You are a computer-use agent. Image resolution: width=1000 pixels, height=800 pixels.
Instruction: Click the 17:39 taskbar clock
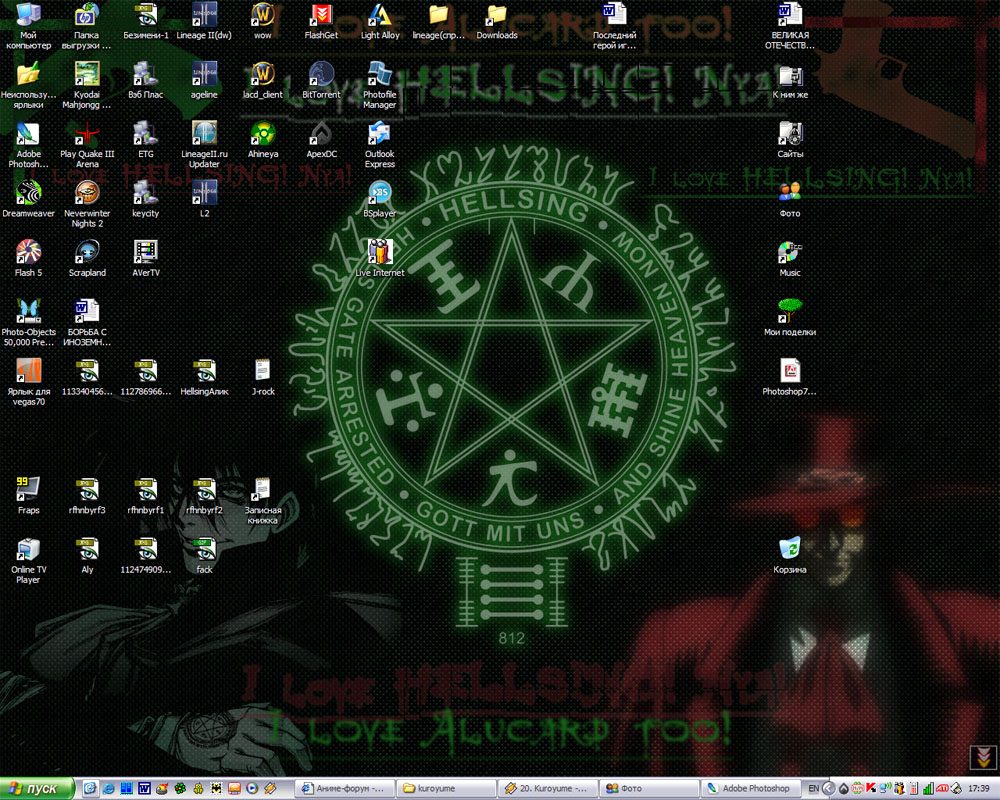[978, 789]
